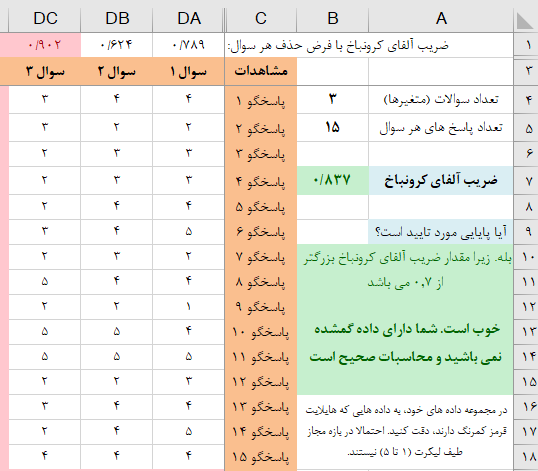Click the row label پاسخگو ۷

[261, 257]
